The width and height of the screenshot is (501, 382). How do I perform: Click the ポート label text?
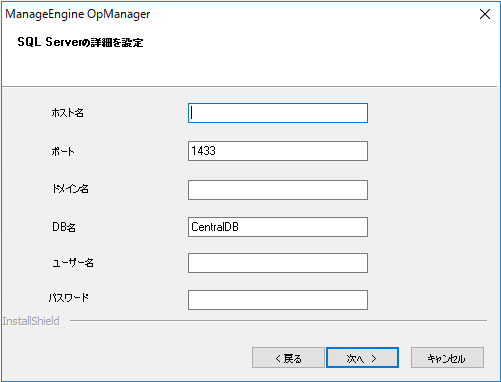coord(63,151)
